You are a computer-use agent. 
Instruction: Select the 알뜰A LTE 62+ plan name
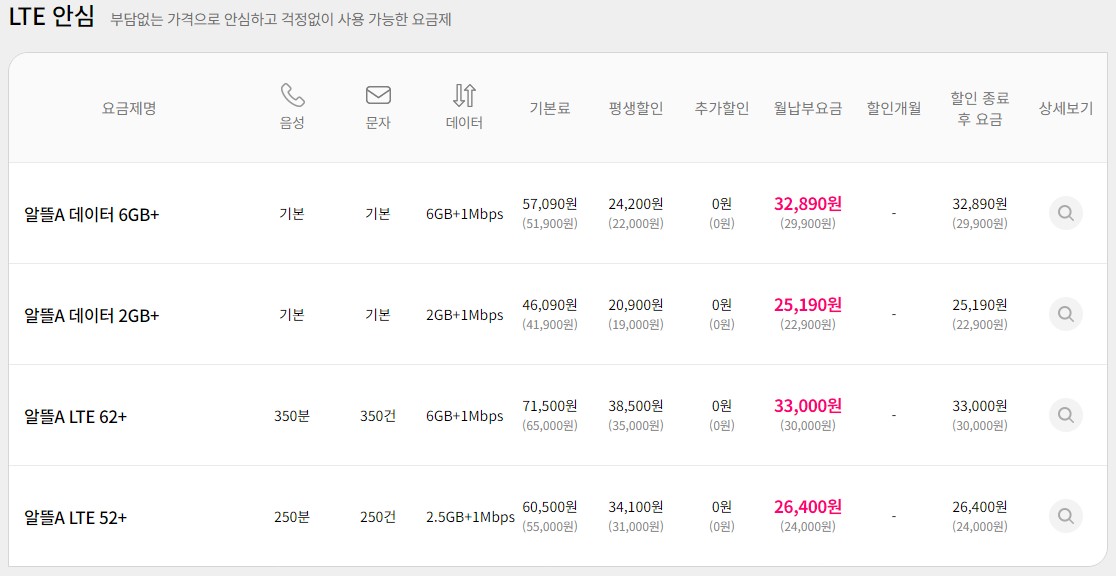point(75,416)
